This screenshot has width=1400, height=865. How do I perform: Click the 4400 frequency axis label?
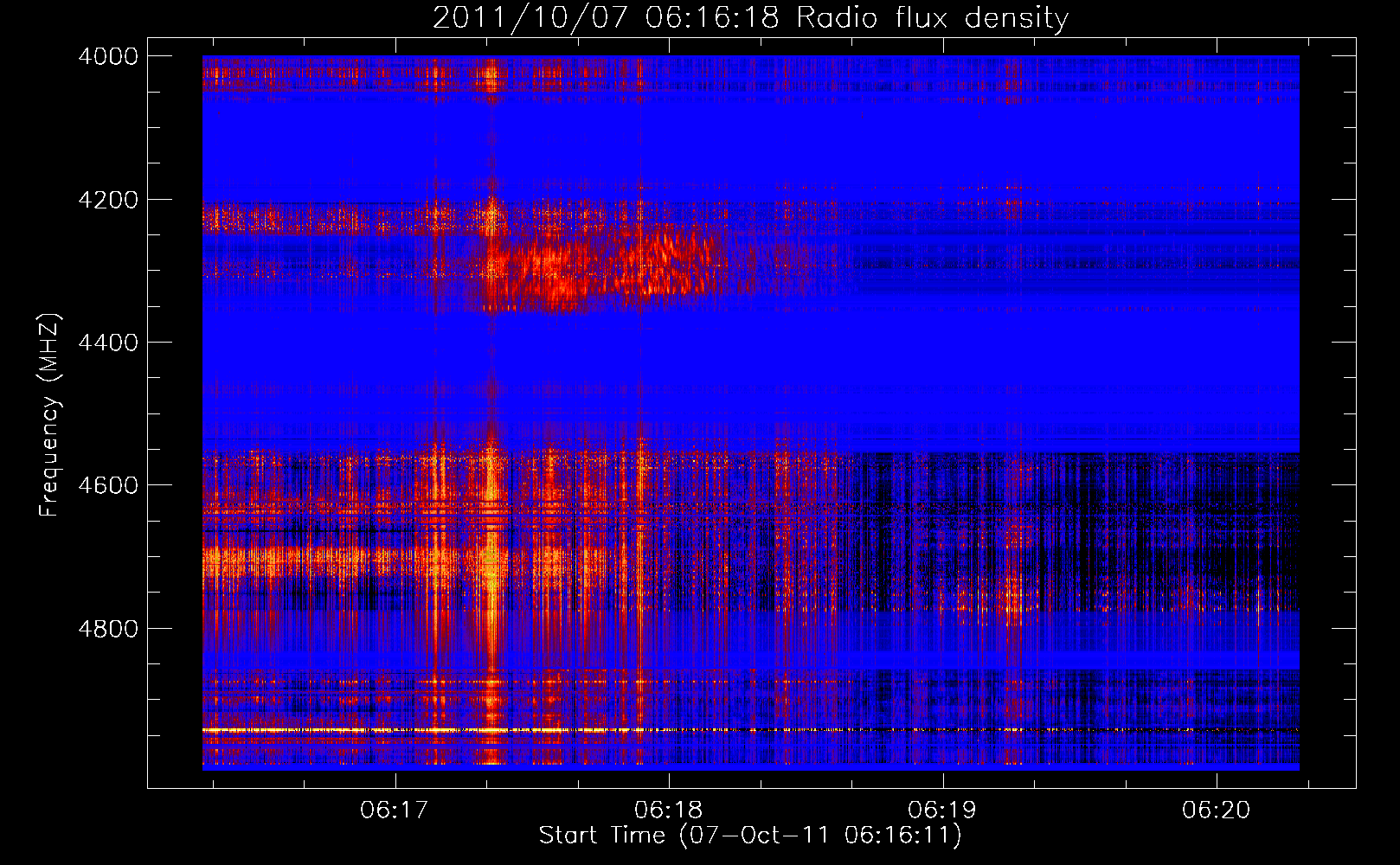click(108, 343)
